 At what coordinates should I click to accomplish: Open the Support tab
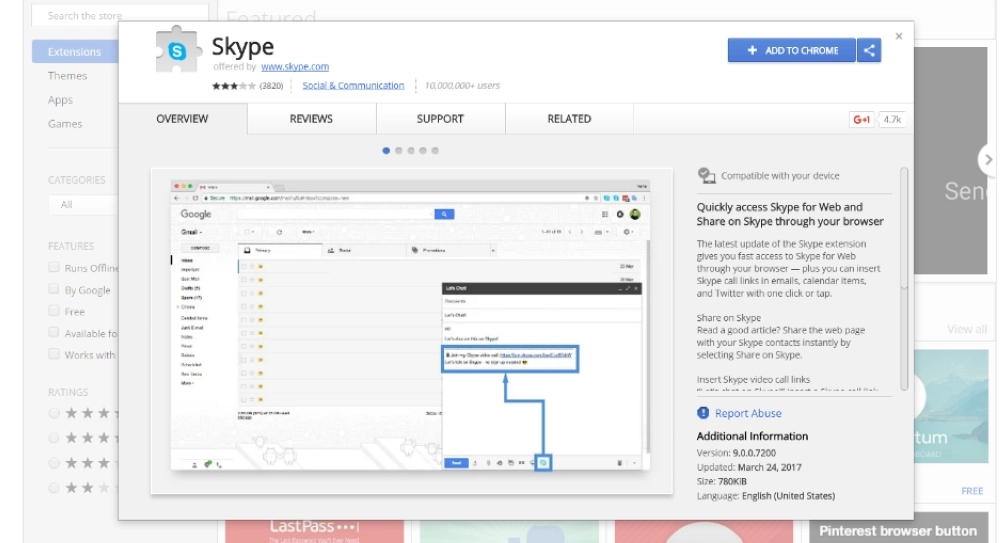click(x=440, y=119)
